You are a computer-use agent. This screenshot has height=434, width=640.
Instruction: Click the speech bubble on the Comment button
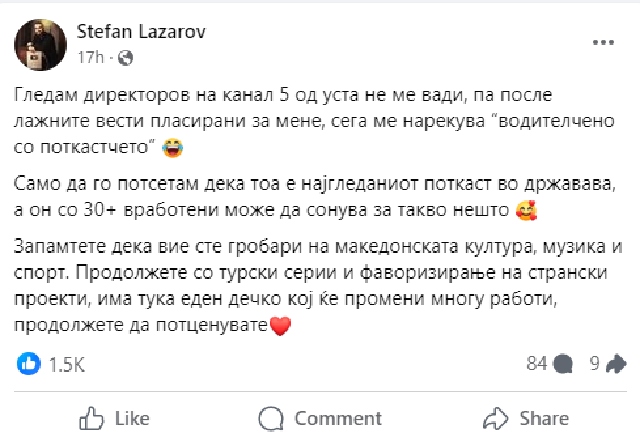(270, 418)
